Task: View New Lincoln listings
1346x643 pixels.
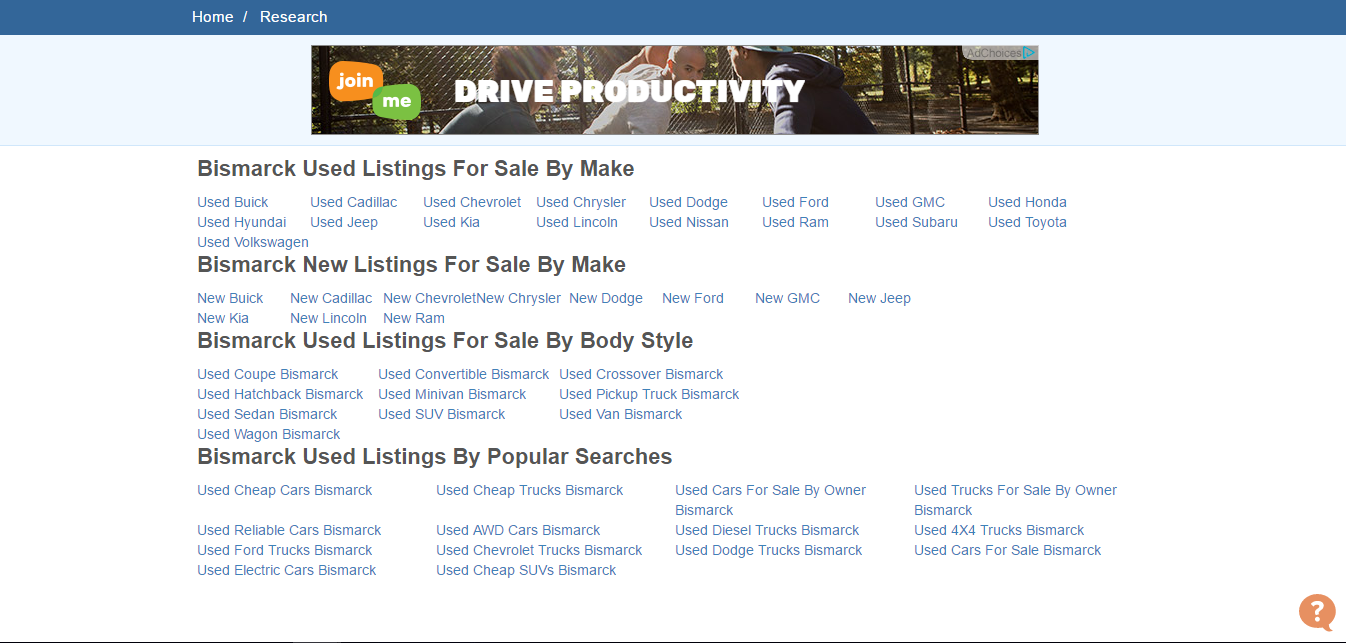Action: point(328,318)
